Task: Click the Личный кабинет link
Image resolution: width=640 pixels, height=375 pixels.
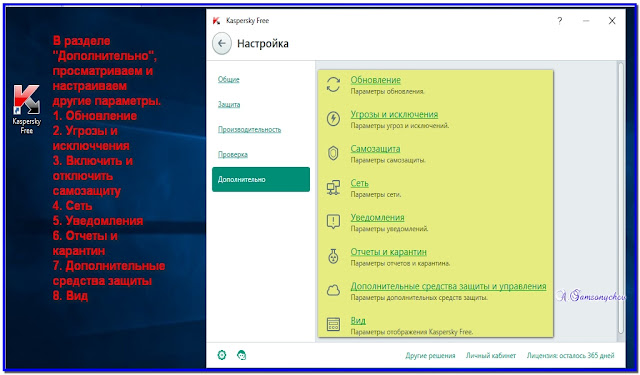Action: [x=491, y=355]
